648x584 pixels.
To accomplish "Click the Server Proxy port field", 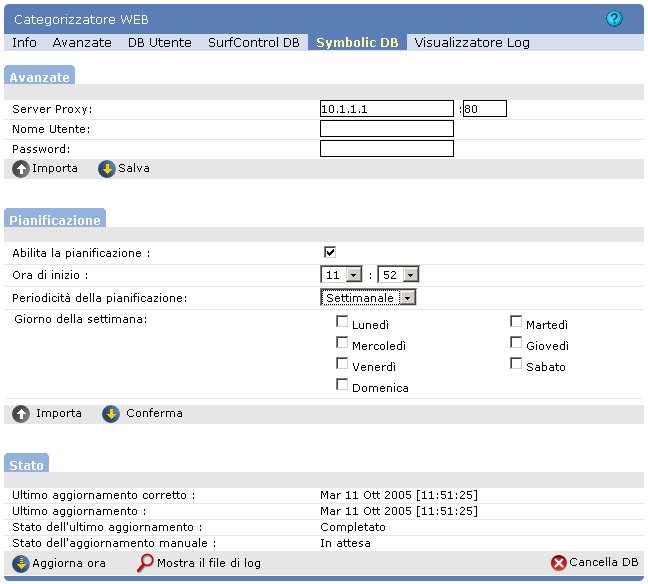I will pyautogui.click(x=485, y=109).
